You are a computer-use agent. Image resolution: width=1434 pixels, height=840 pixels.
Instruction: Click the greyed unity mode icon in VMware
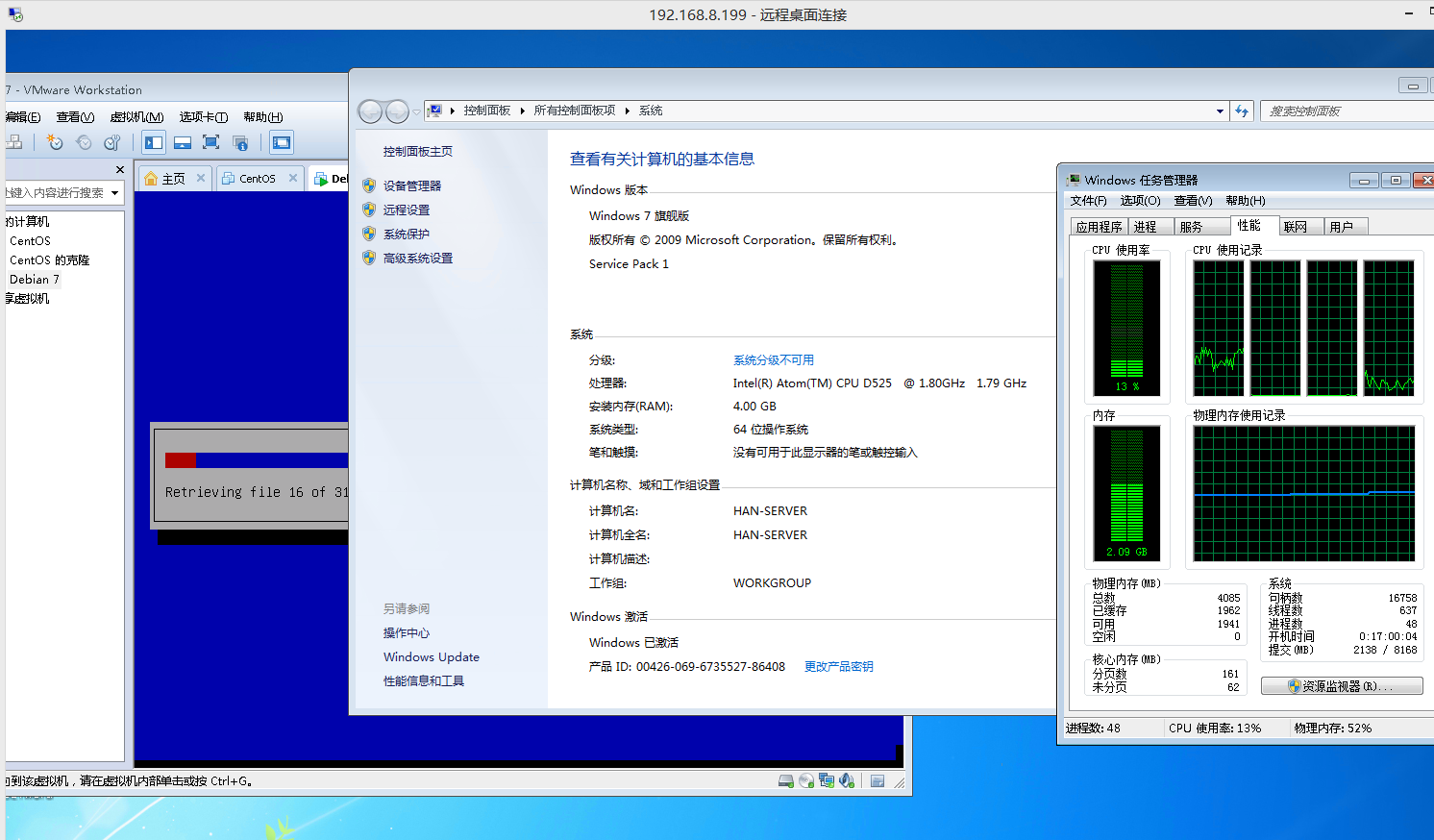pos(240,142)
